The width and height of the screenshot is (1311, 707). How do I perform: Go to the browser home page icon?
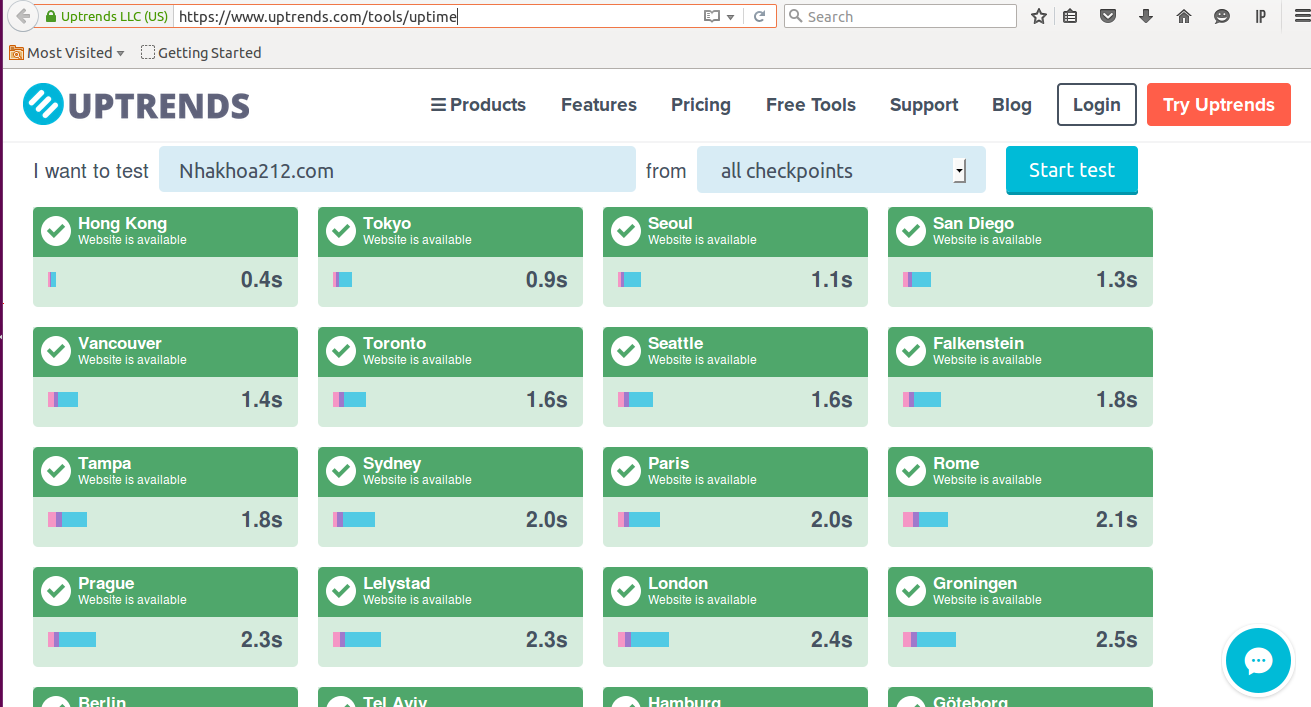1184,16
